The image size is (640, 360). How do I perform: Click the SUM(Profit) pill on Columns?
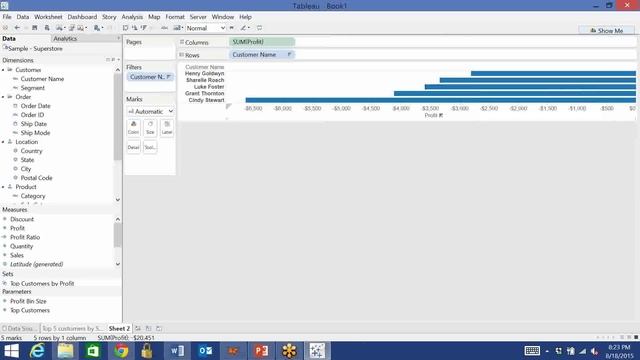pyautogui.click(x=262, y=42)
